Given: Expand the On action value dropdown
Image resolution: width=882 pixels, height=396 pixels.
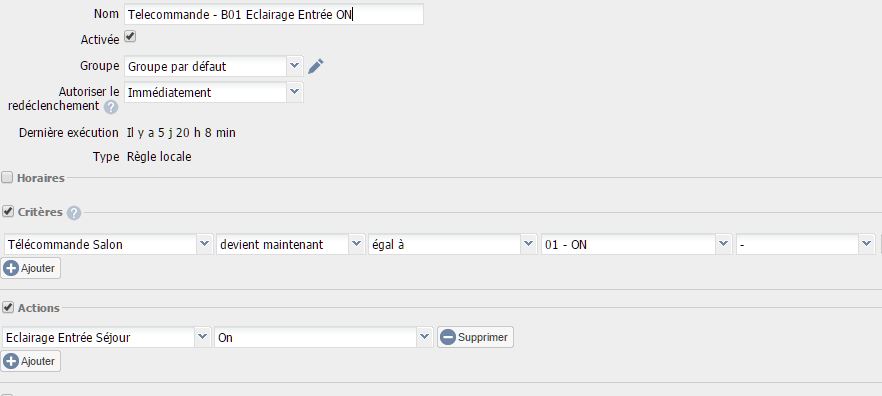Looking at the screenshot, I should pyautogui.click(x=323, y=338).
